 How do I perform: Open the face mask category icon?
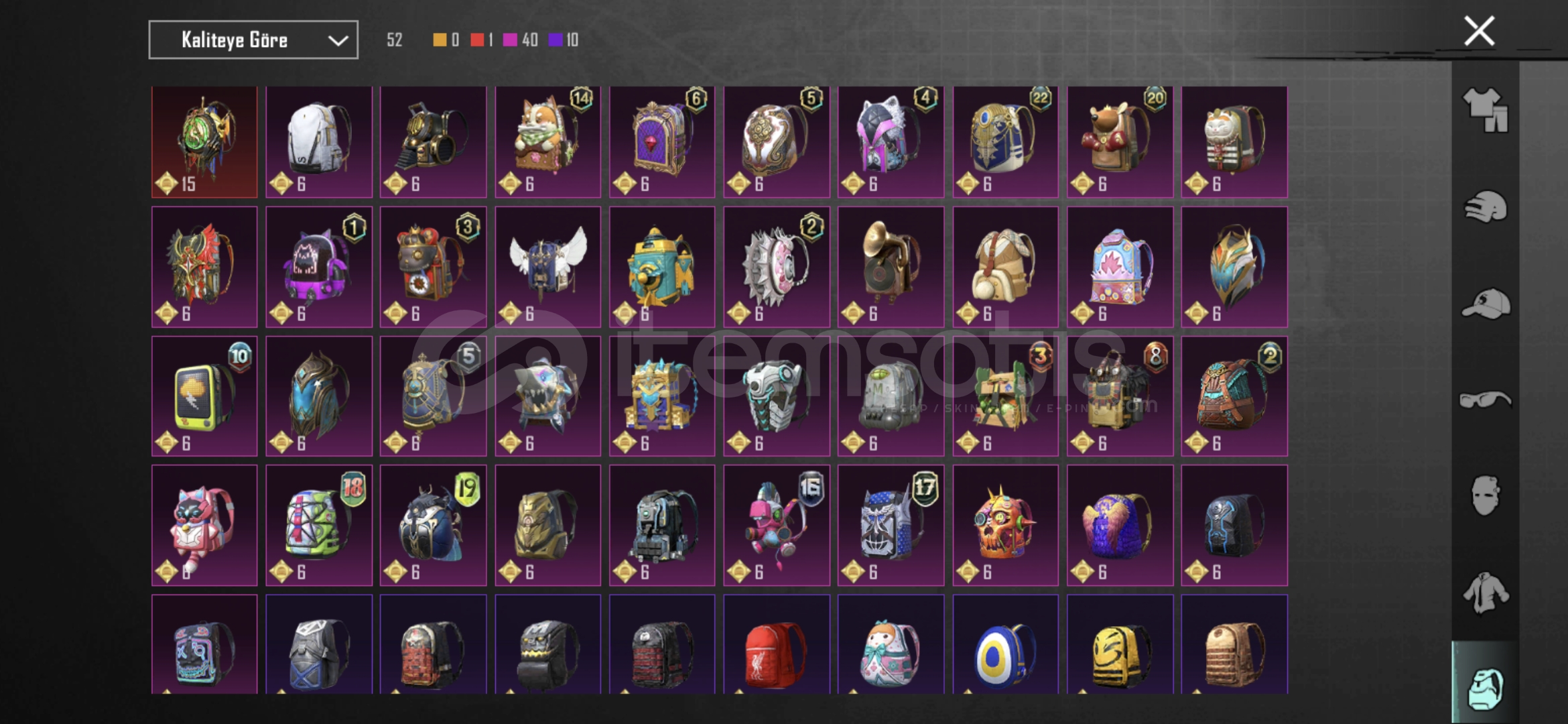click(x=1485, y=495)
